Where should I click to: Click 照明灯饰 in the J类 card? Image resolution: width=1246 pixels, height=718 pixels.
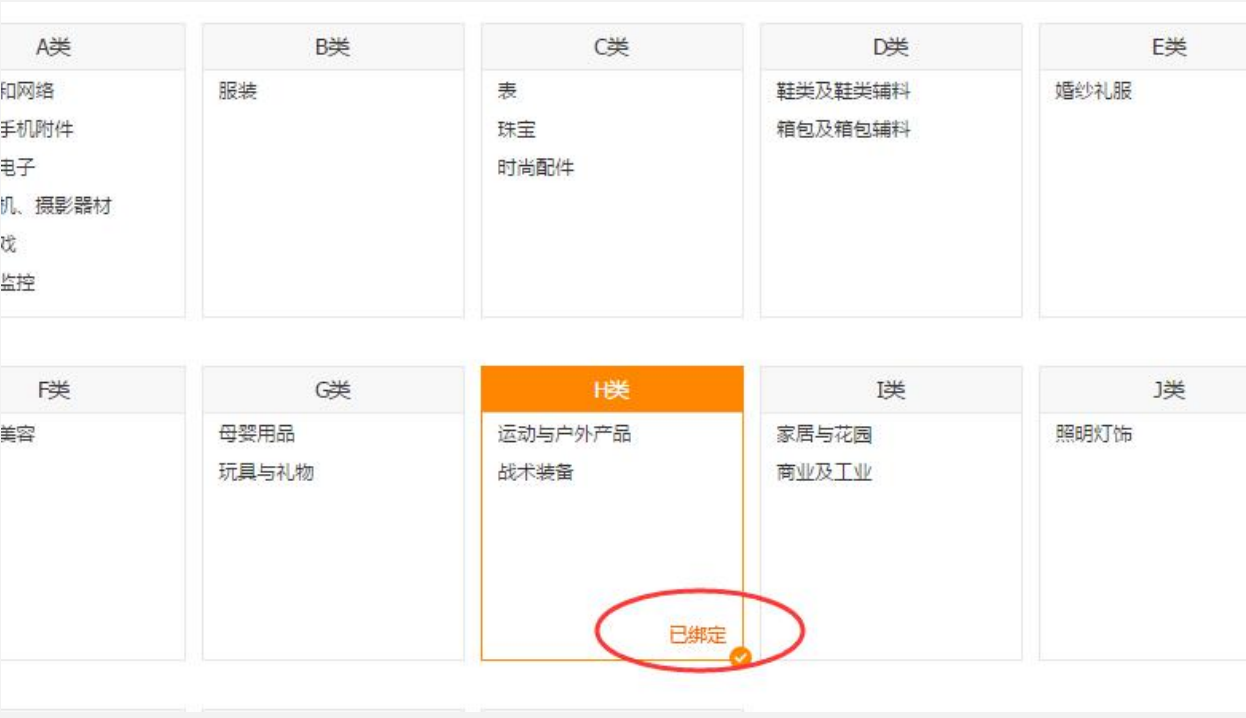pyautogui.click(x=1094, y=435)
